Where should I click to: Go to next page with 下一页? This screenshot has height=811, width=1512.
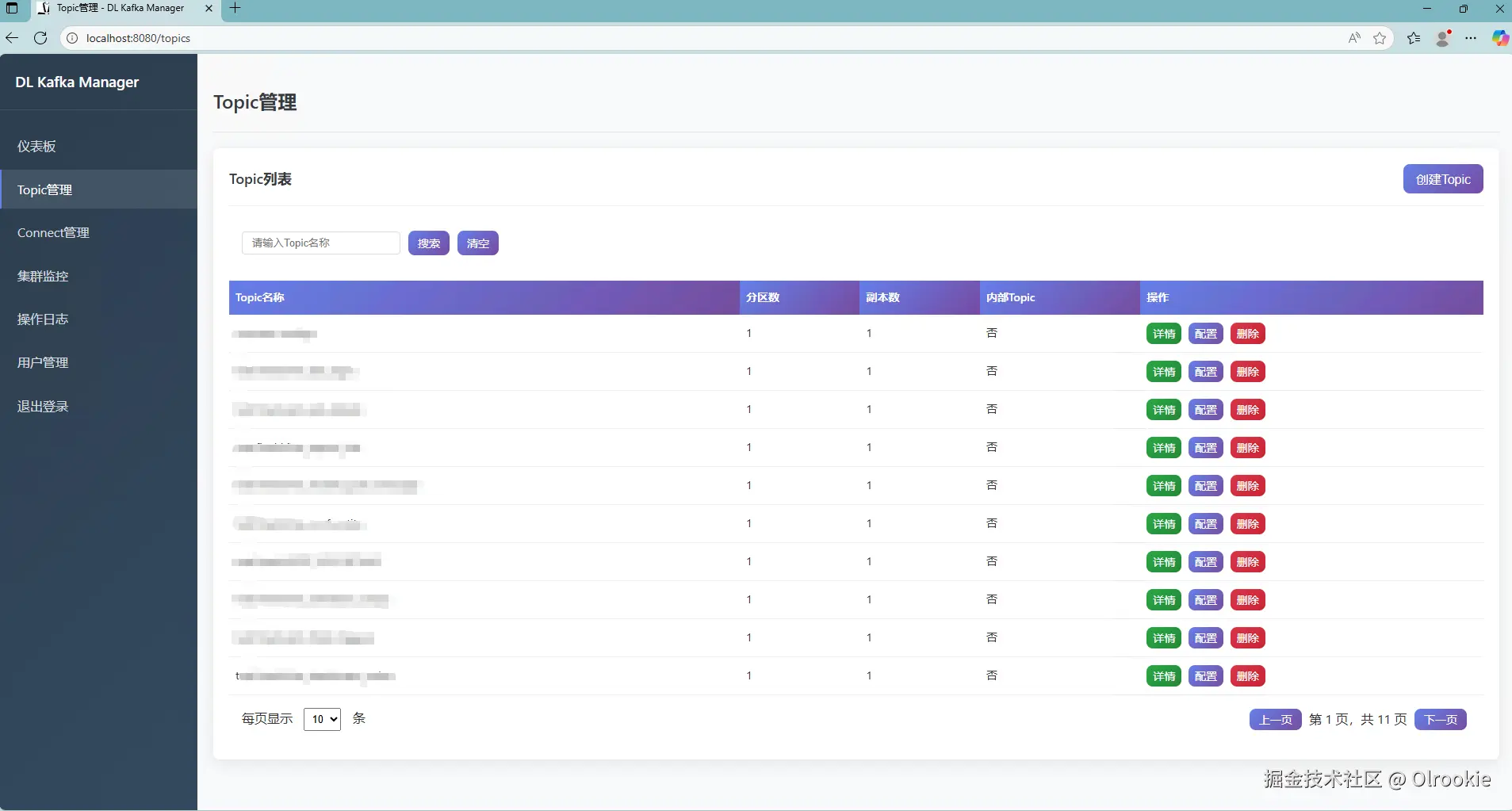pos(1441,720)
